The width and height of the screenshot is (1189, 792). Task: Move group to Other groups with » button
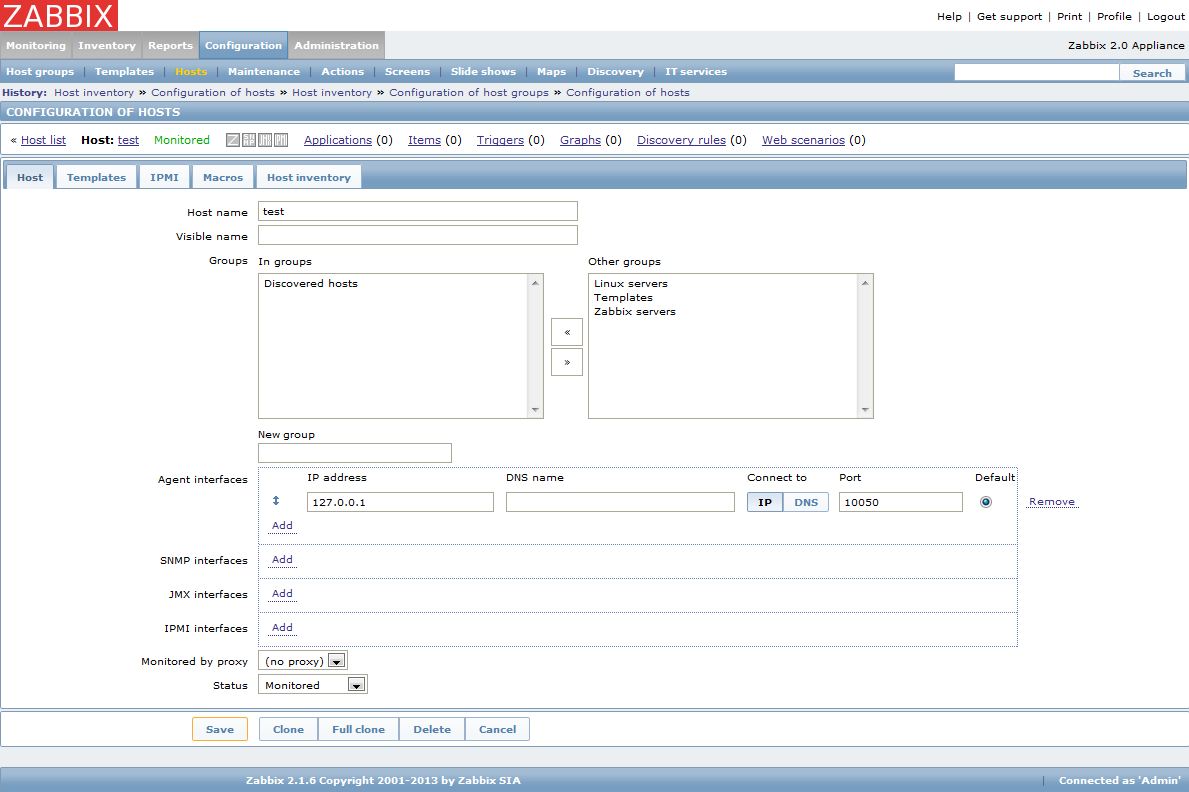(566, 363)
